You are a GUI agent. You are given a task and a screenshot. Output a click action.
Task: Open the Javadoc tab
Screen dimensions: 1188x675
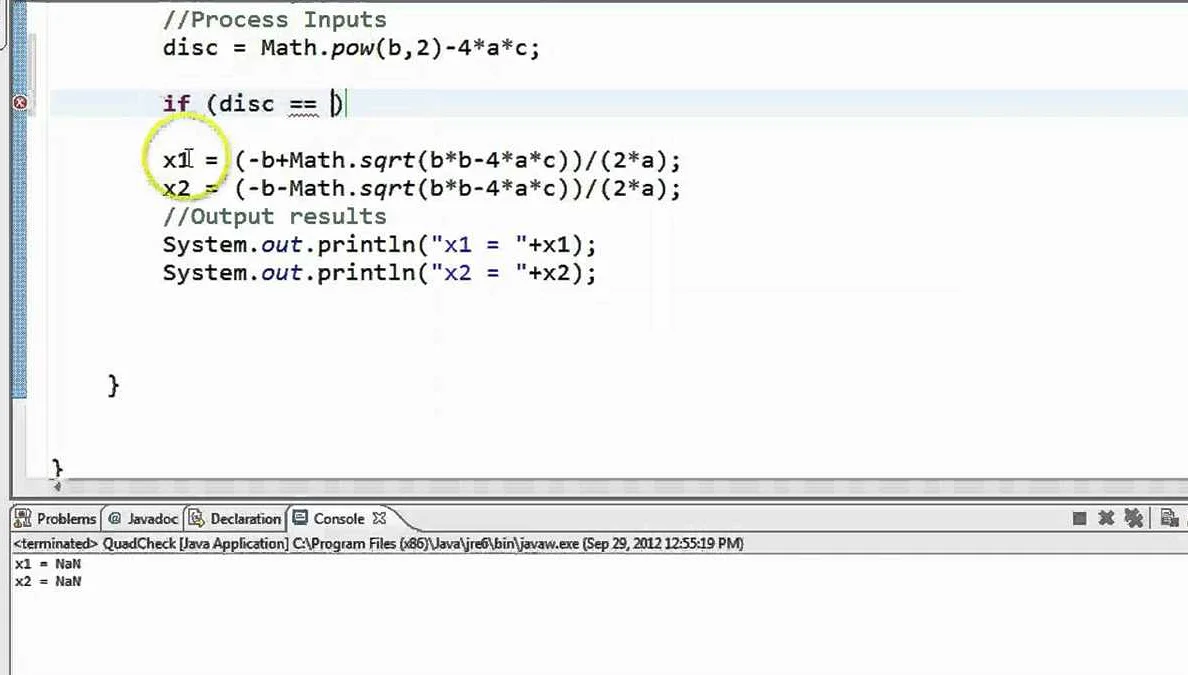(143, 519)
